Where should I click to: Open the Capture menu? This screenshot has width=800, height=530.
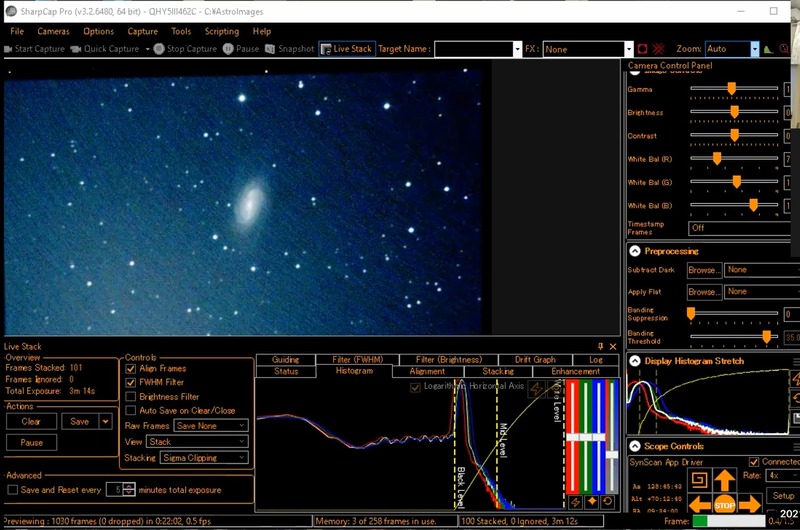pos(142,31)
